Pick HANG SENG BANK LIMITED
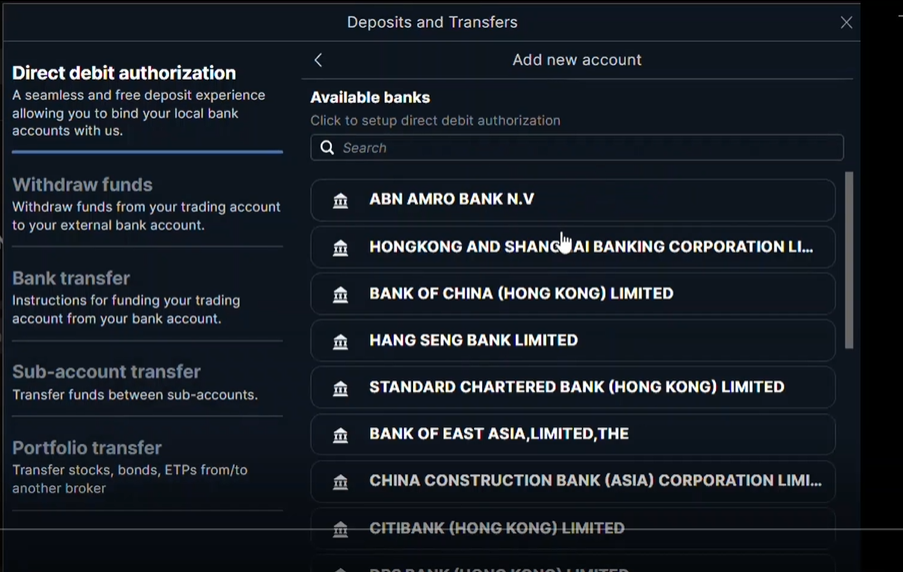 (x=573, y=340)
